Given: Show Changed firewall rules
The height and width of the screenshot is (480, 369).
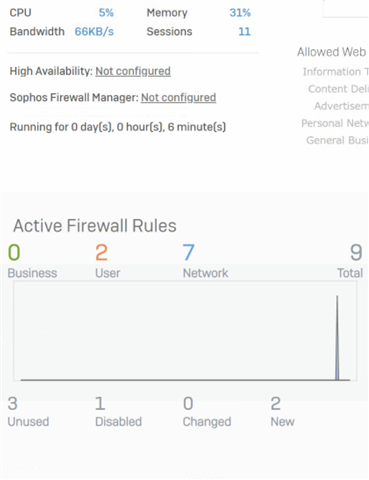Looking at the screenshot, I should (207, 412).
